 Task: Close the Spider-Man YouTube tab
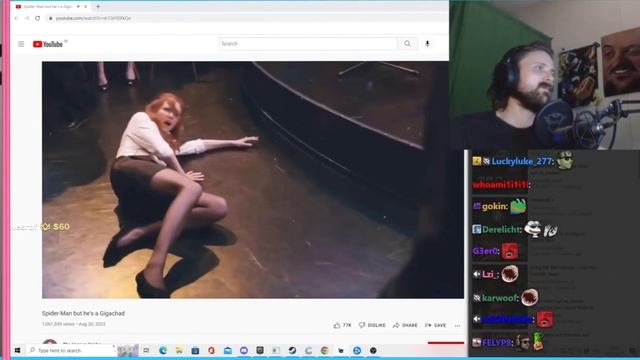click(85, 7)
